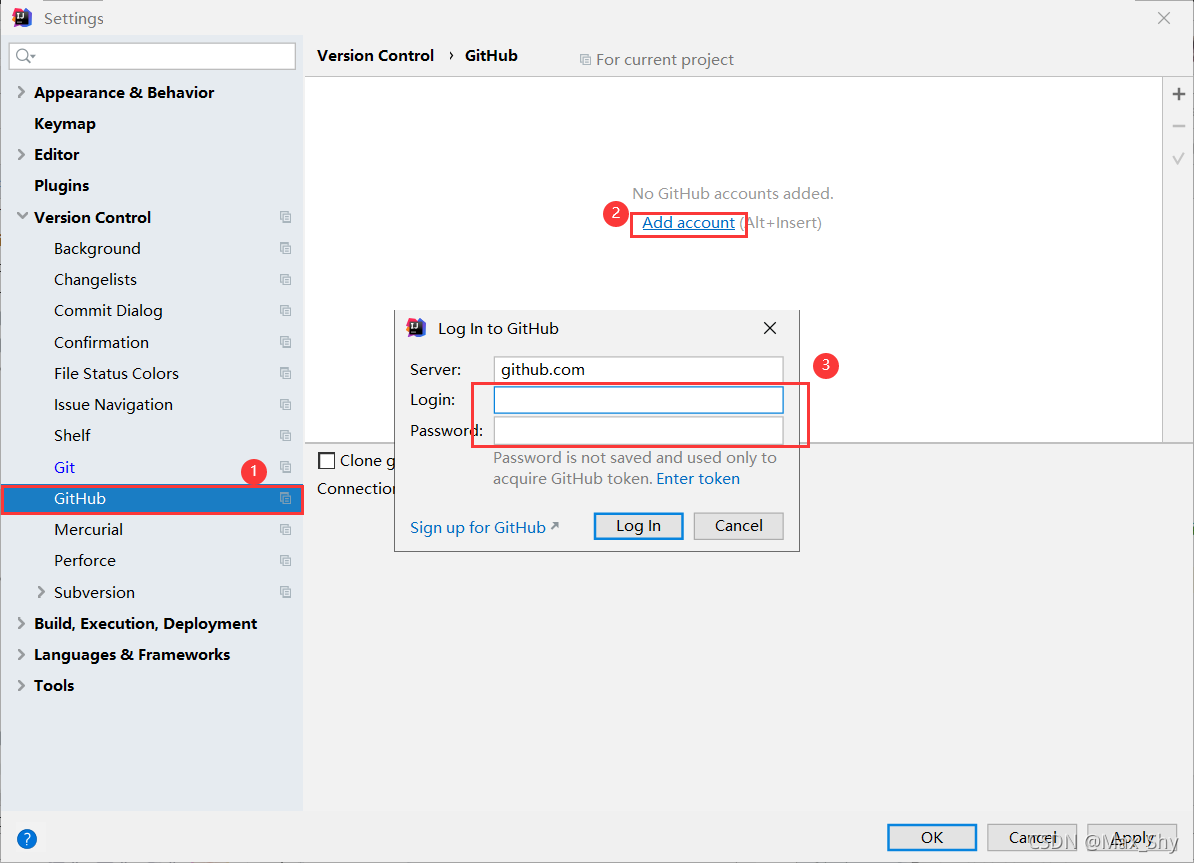Select the Changelists settings item

tap(95, 280)
